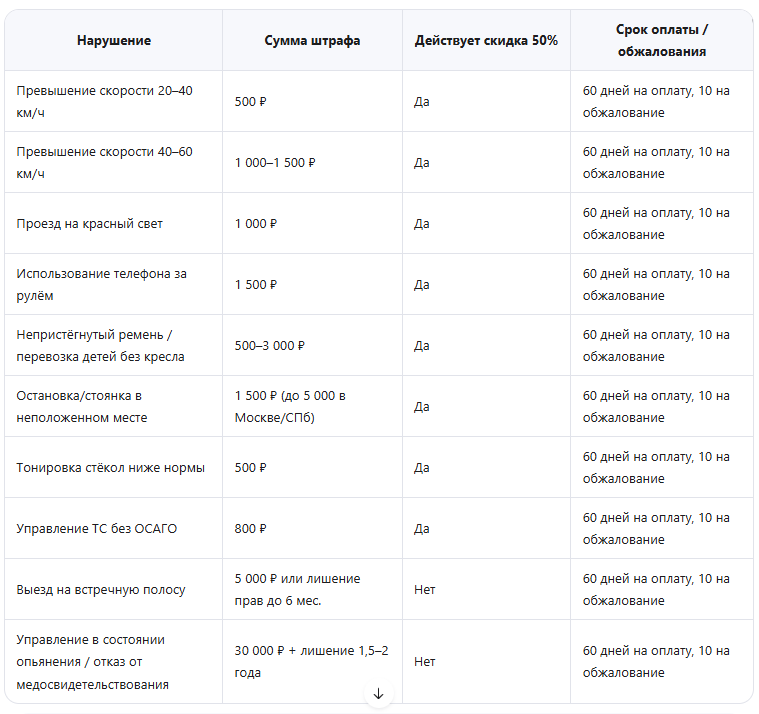Select 'Тонировка стёкол ниже нормы' cell
Viewport: 759px width, 714px height.
click(x=114, y=467)
